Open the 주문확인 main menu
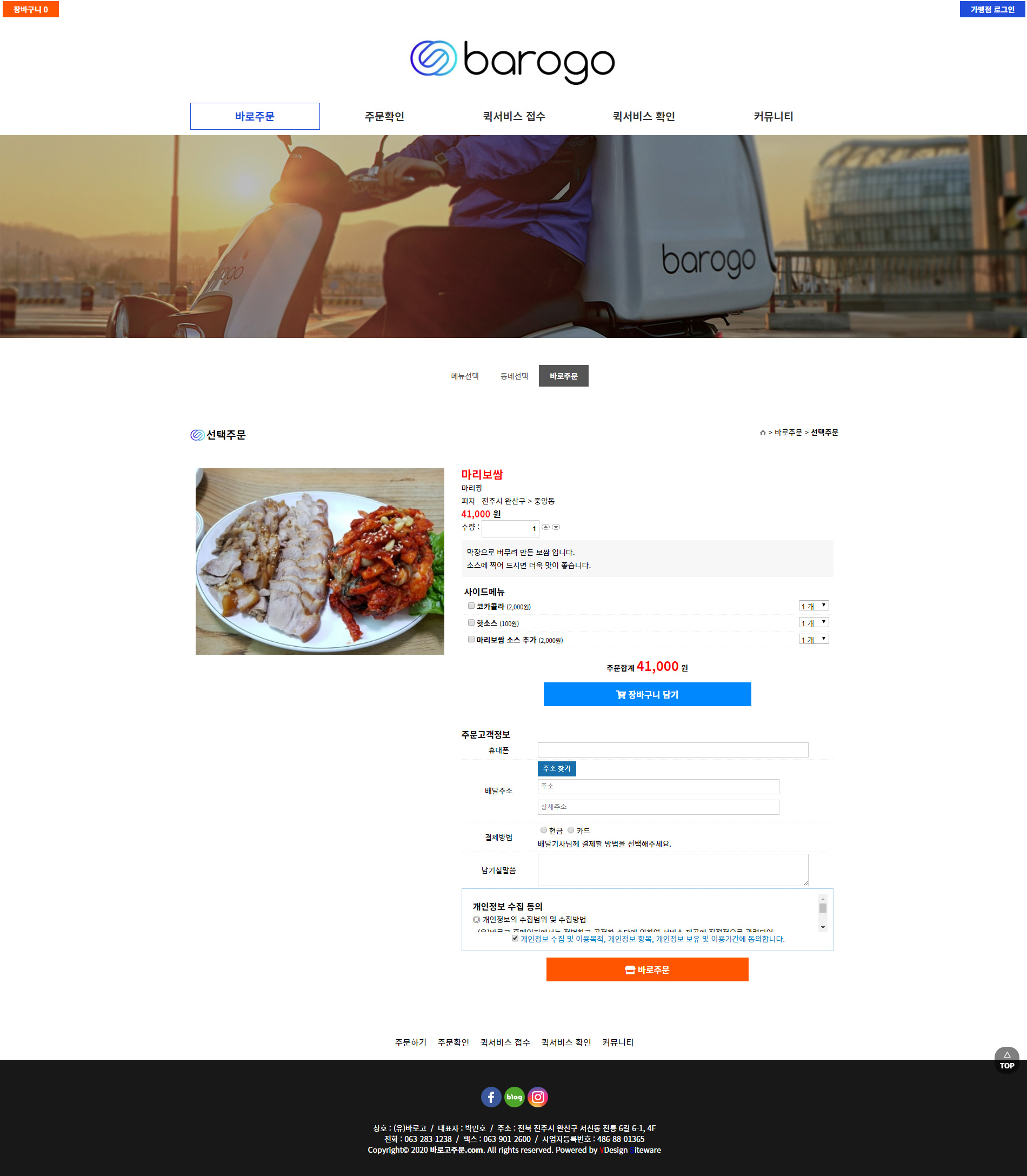The image size is (1027, 1176). click(384, 116)
